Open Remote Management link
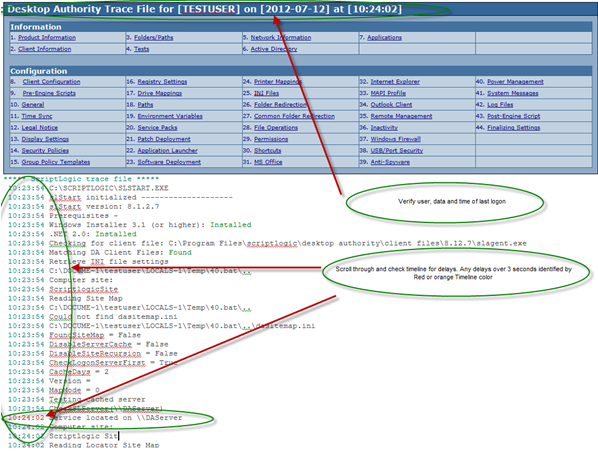This screenshot has width=598, height=451. click(402, 116)
